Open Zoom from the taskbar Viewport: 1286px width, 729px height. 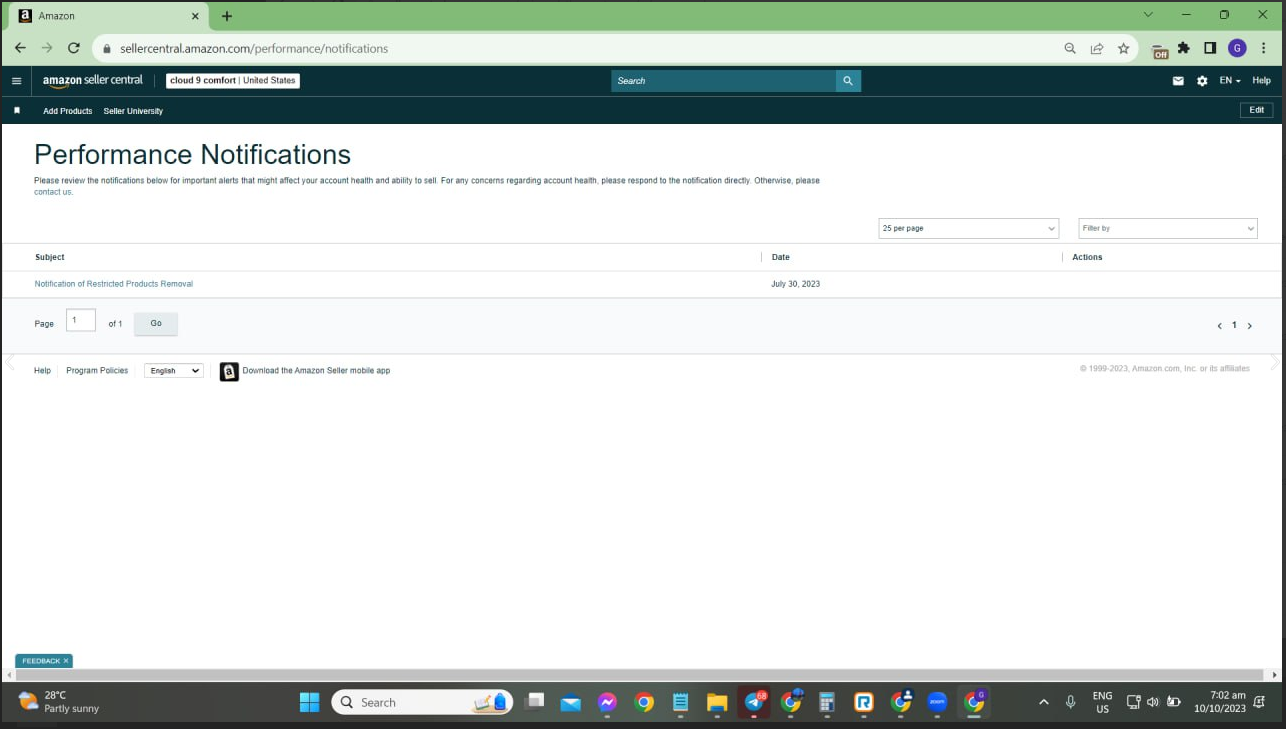[937, 702]
